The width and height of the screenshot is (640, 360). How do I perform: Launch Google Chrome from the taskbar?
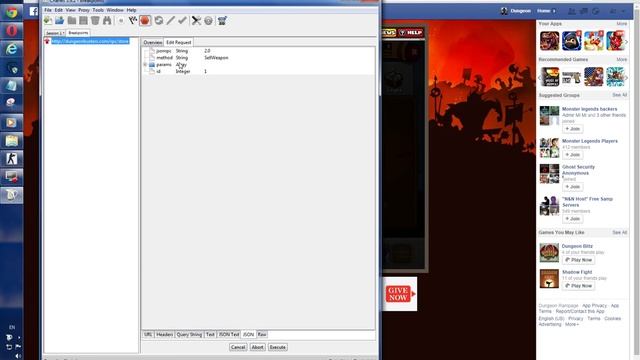(11, 13)
